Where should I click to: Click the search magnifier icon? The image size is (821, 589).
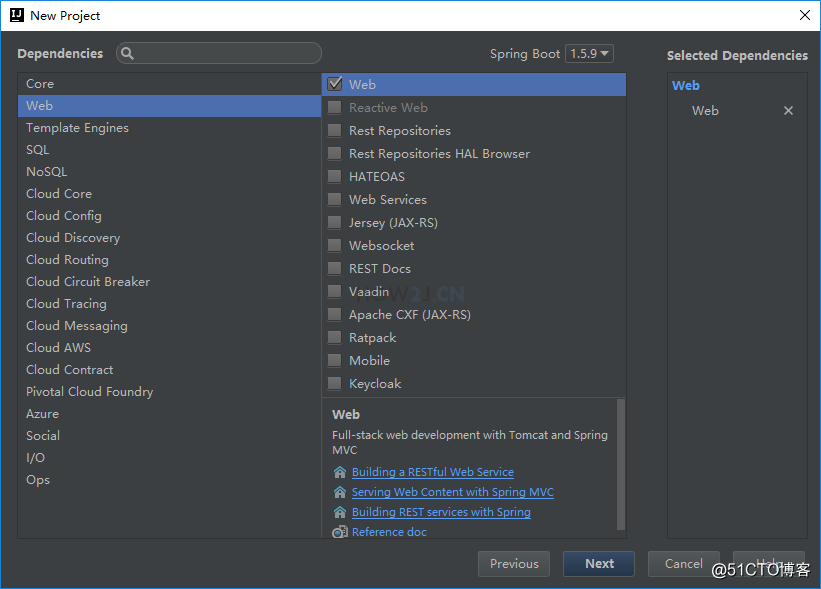pyautogui.click(x=127, y=53)
